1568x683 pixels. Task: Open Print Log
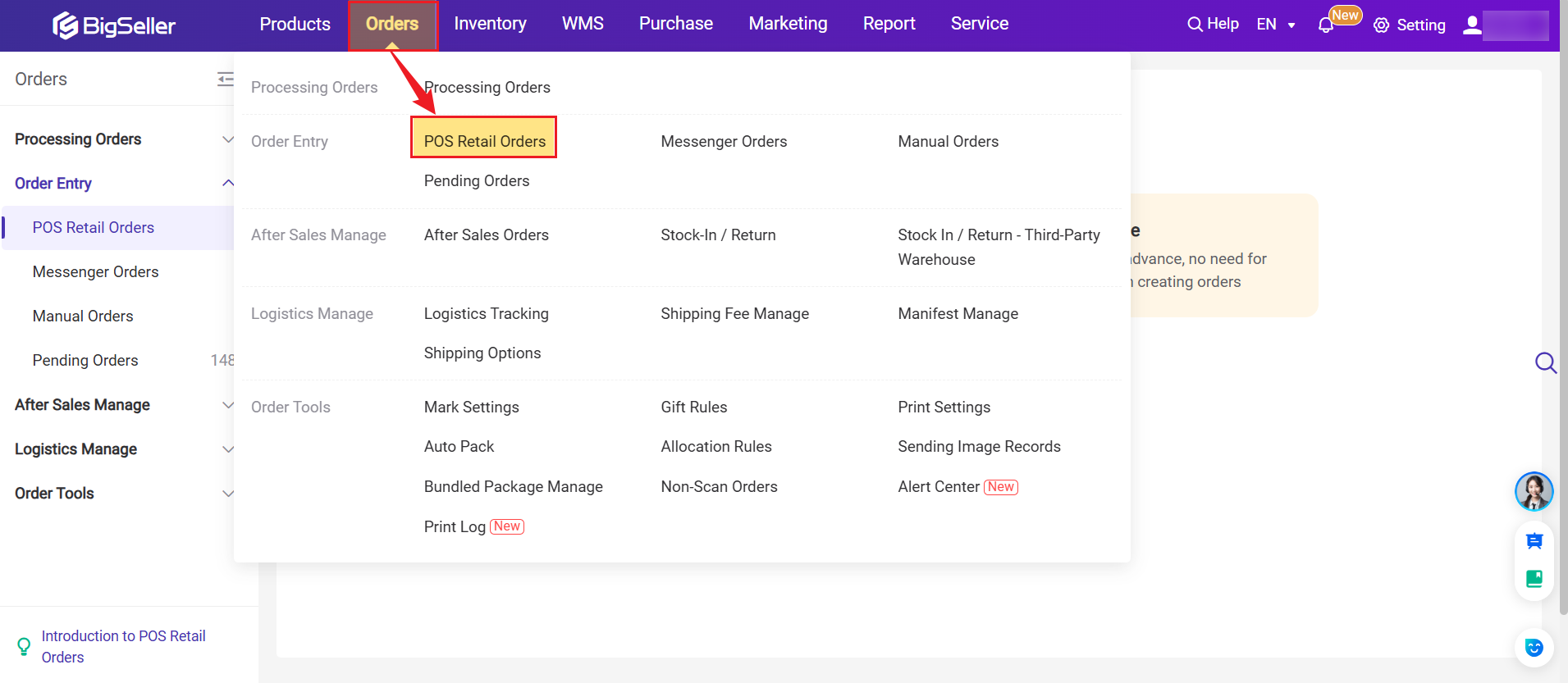[x=455, y=526]
